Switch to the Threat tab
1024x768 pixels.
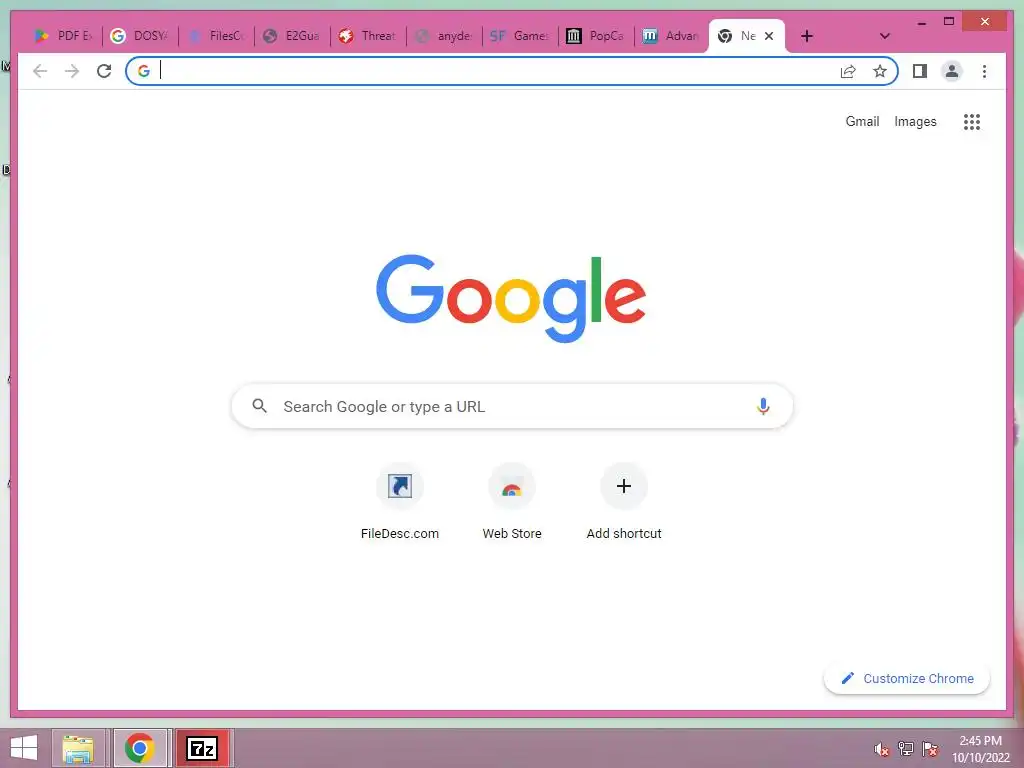click(368, 36)
